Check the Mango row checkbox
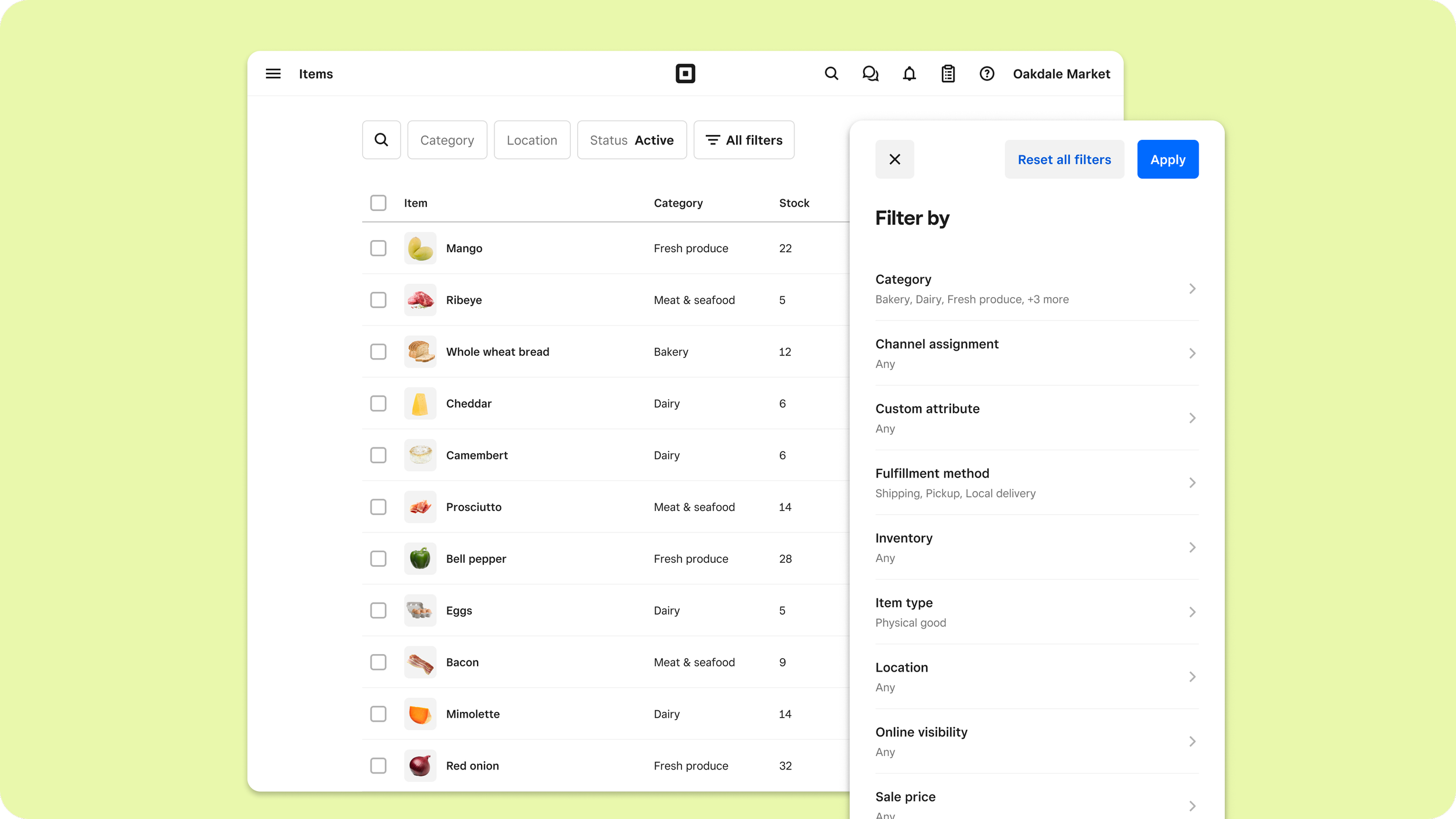This screenshot has width=1456, height=819. 378,248
